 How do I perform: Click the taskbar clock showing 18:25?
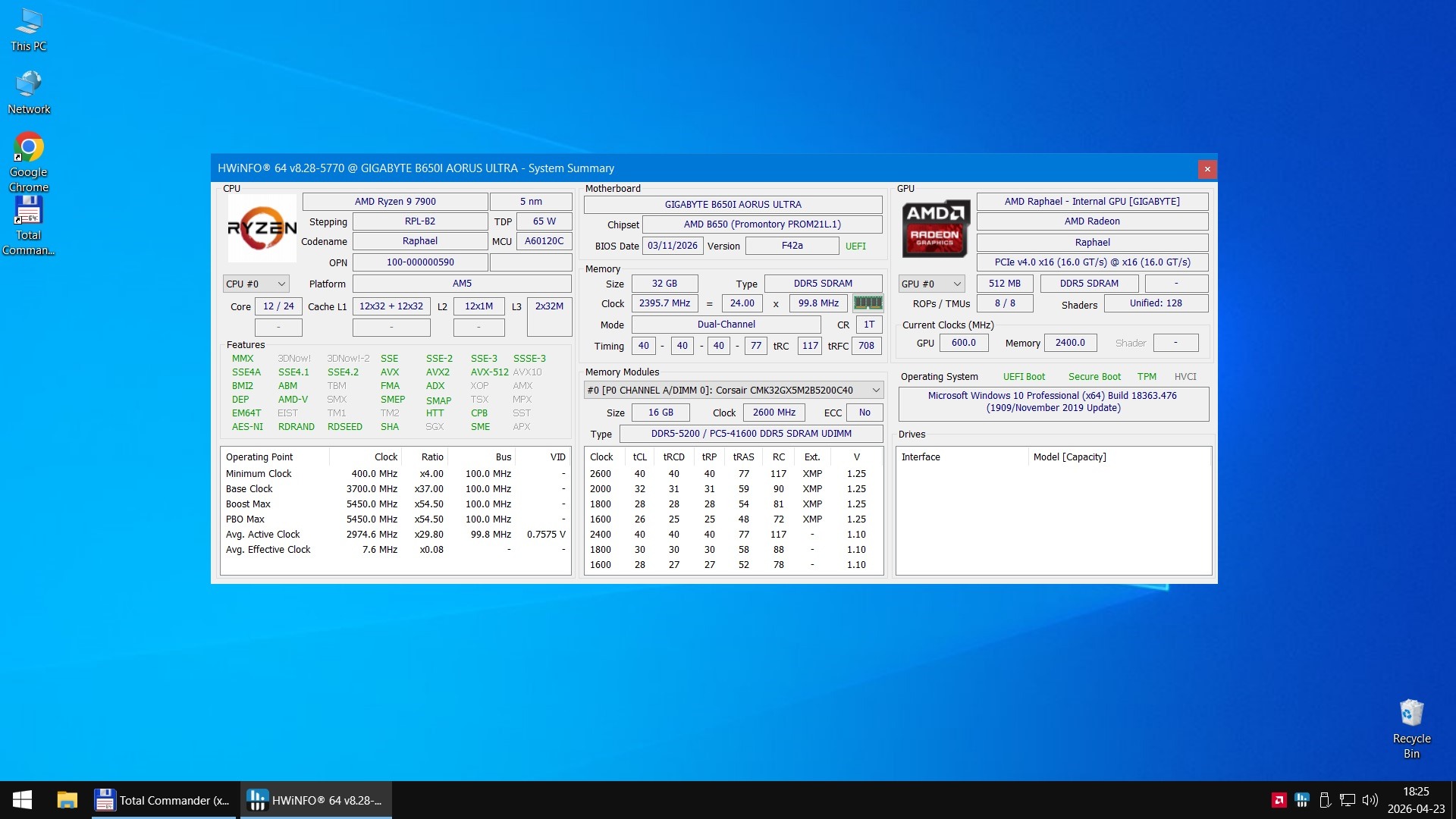[1415, 800]
